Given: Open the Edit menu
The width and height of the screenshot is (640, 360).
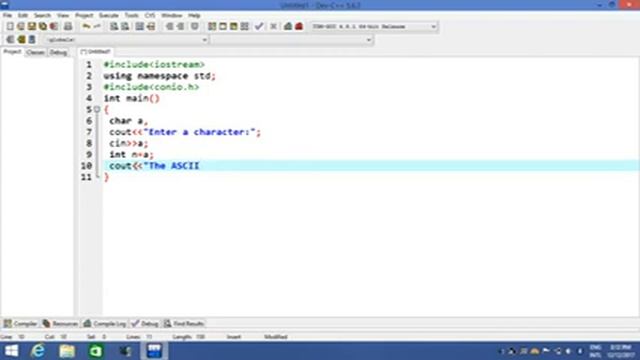Looking at the screenshot, I should [x=23, y=16].
